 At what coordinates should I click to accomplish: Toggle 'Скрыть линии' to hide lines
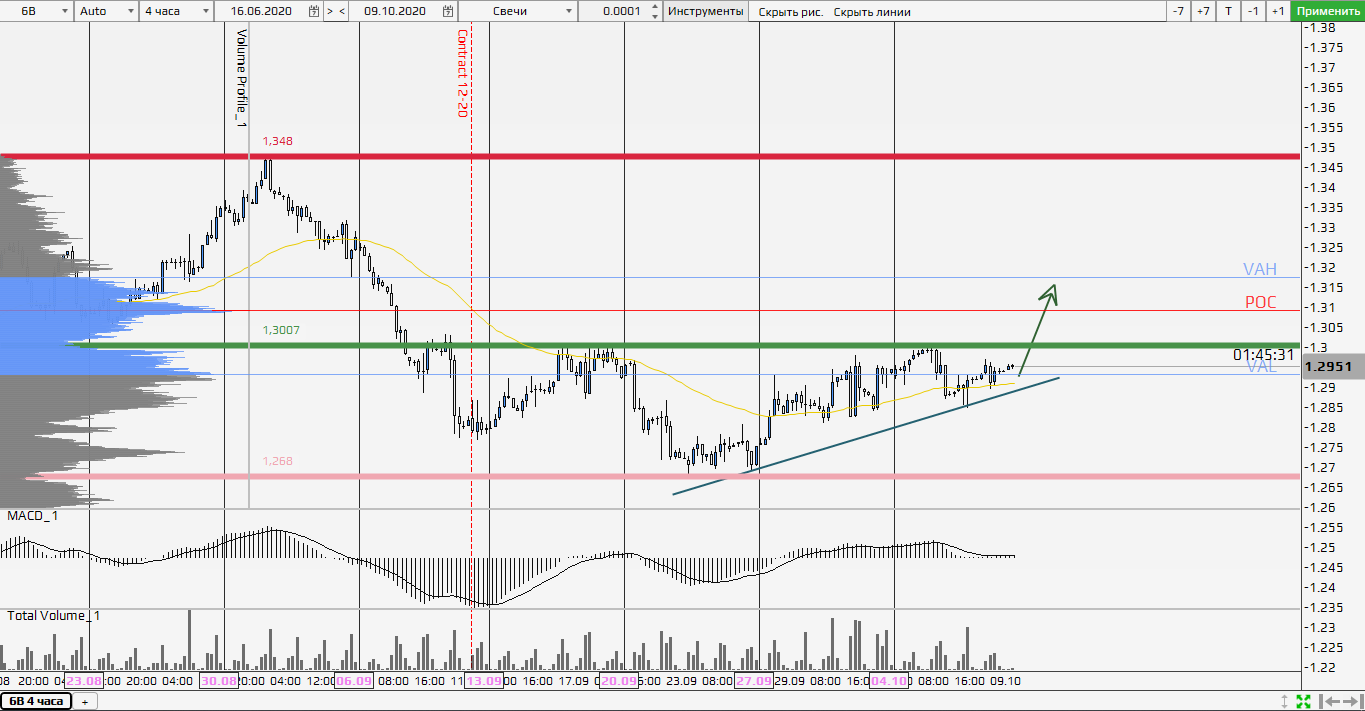point(872,12)
